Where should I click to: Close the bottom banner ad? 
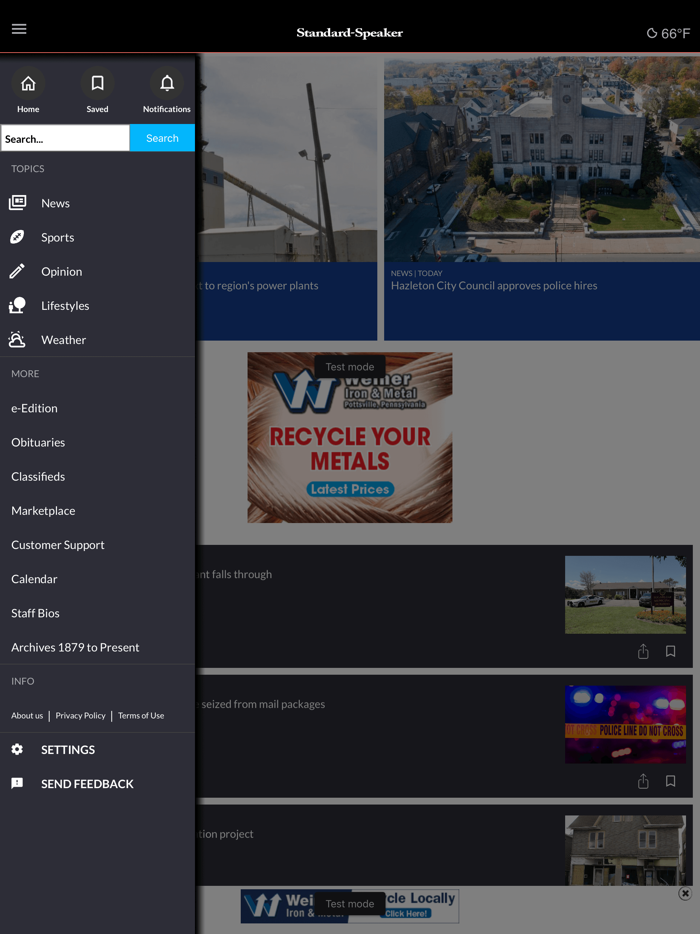[685, 893]
